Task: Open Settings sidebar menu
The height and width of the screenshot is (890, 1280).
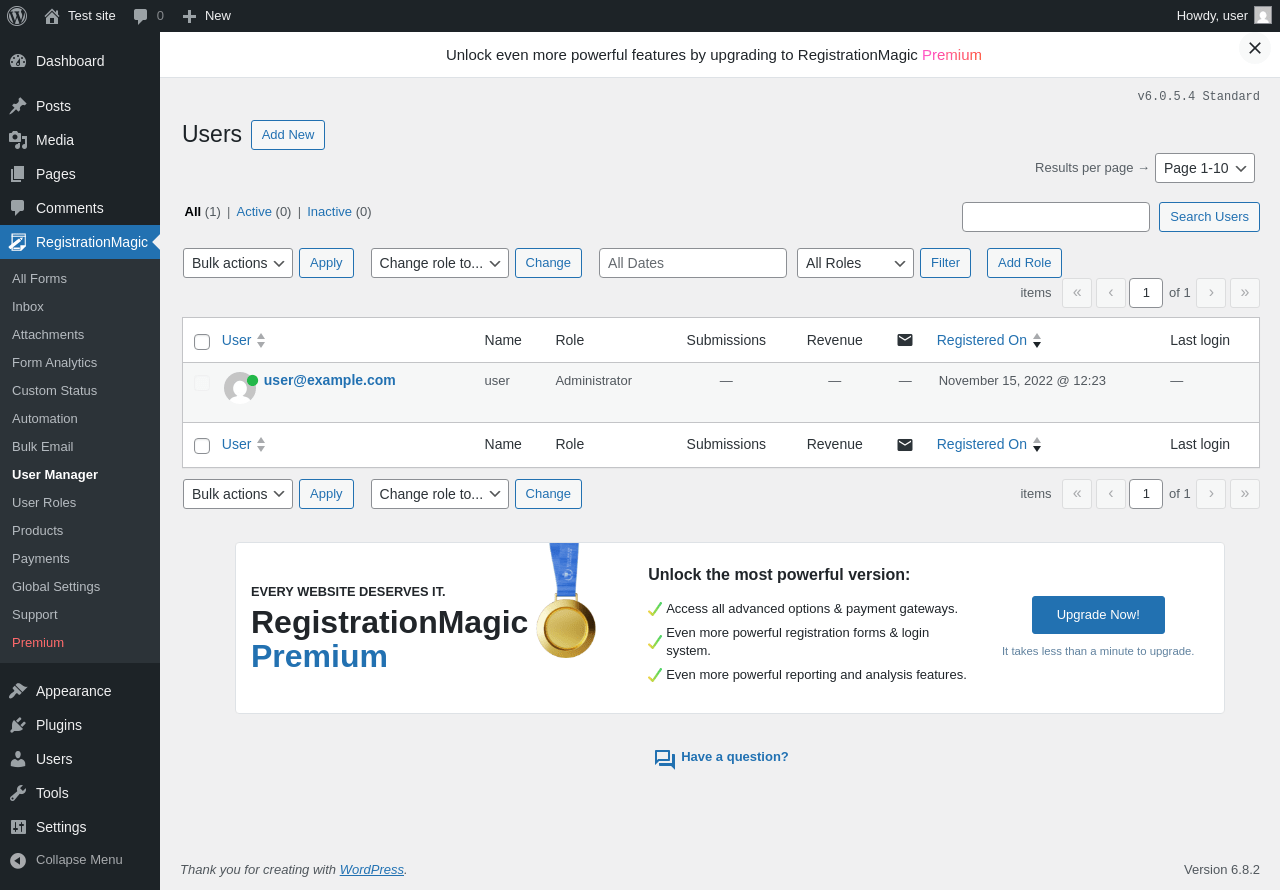Action: point(80,827)
